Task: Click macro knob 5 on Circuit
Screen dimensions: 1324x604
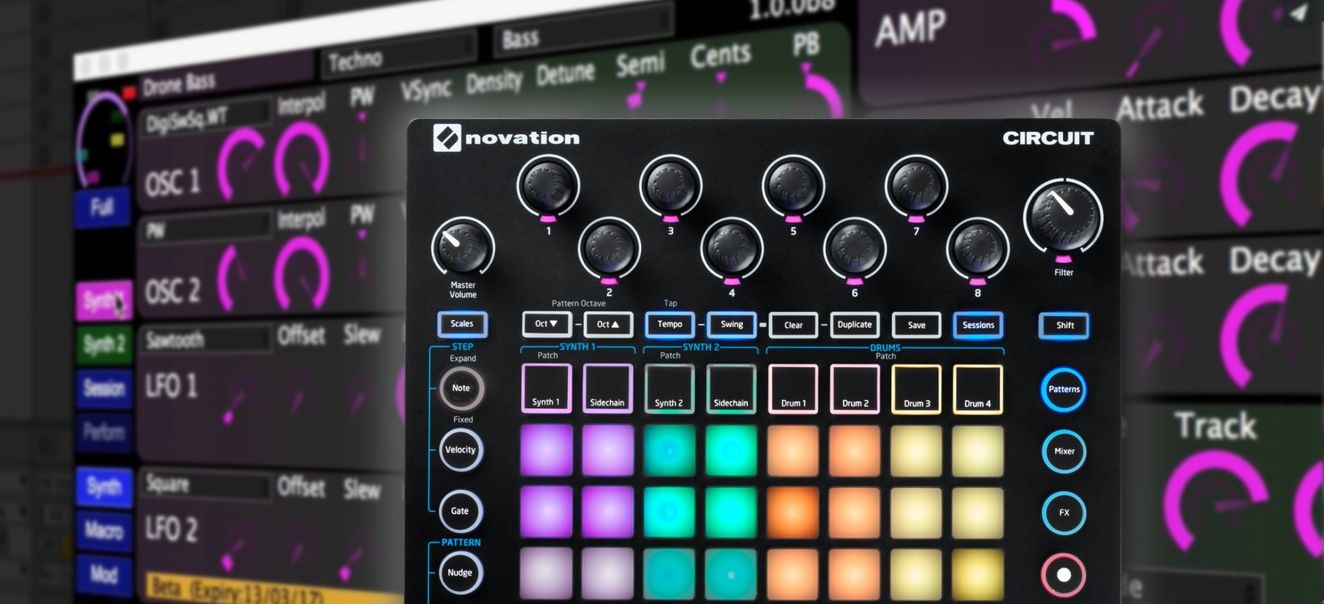Action: coord(793,186)
